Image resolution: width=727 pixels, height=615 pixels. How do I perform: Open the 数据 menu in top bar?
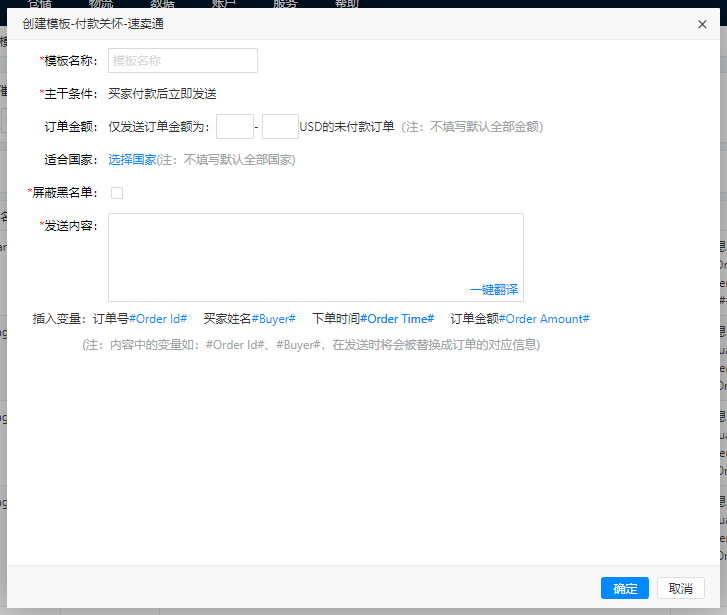point(163,4)
